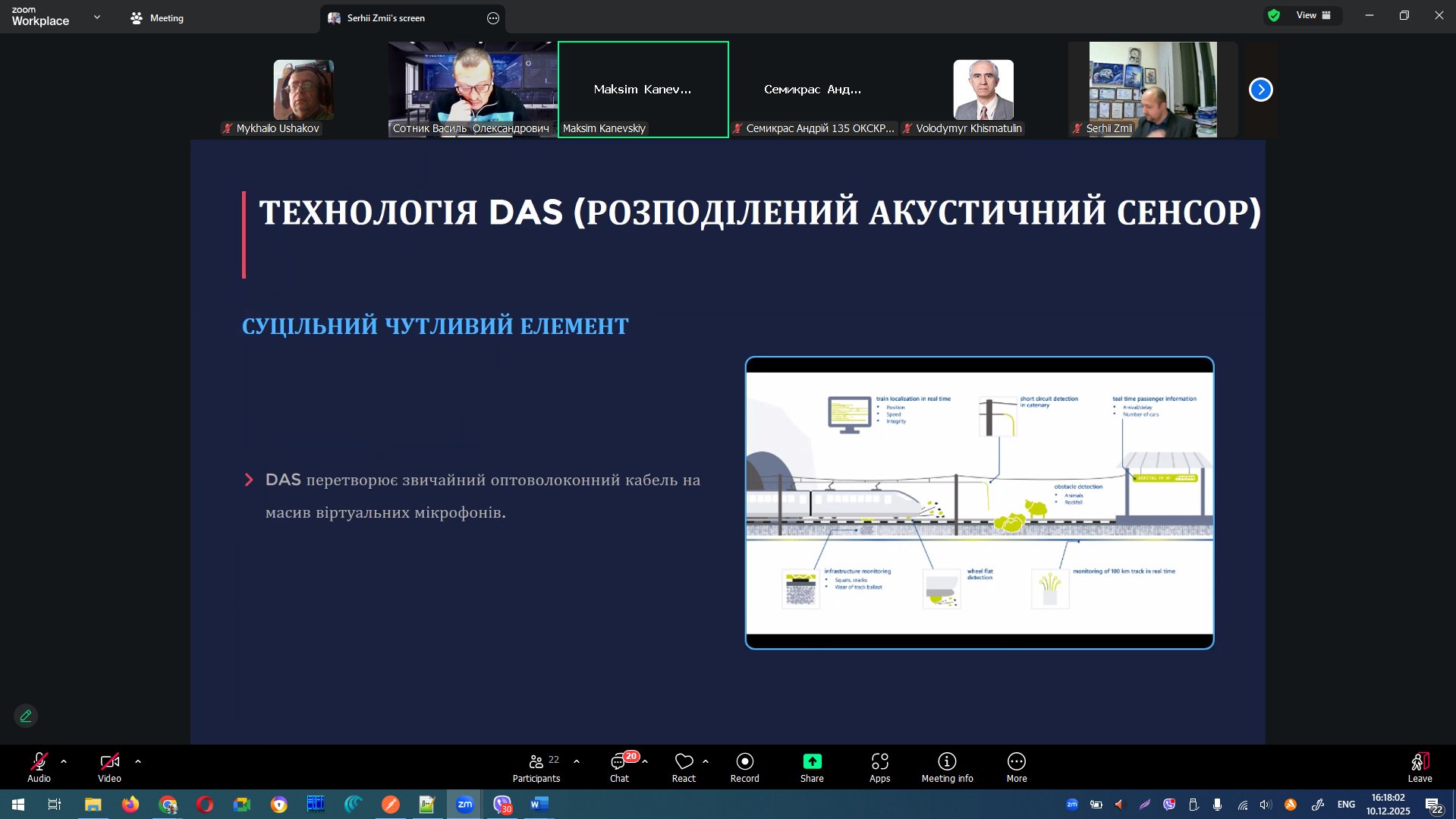Leave the meeting
The image size is (1456, 819).
click(x=1420, y=767)
